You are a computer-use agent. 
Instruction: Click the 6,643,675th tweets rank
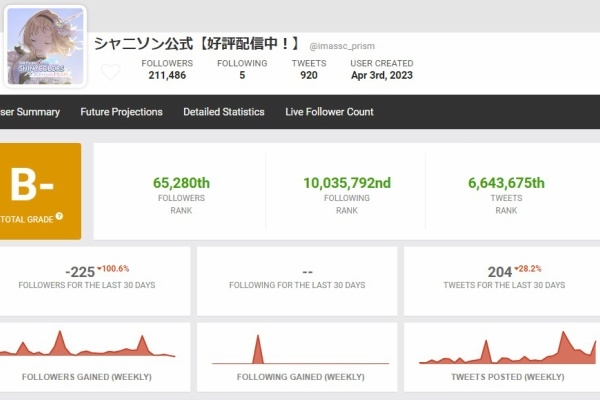(x=506, y=183)
